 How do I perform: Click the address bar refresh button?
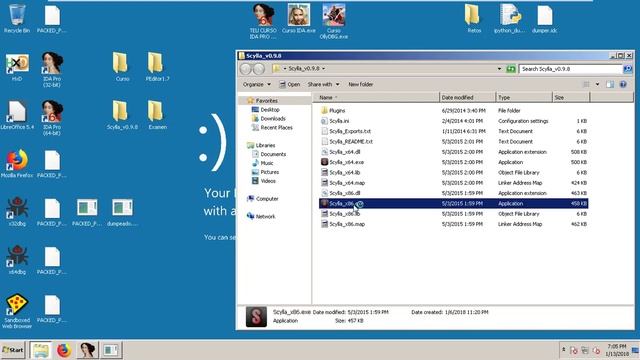point(511,69)
